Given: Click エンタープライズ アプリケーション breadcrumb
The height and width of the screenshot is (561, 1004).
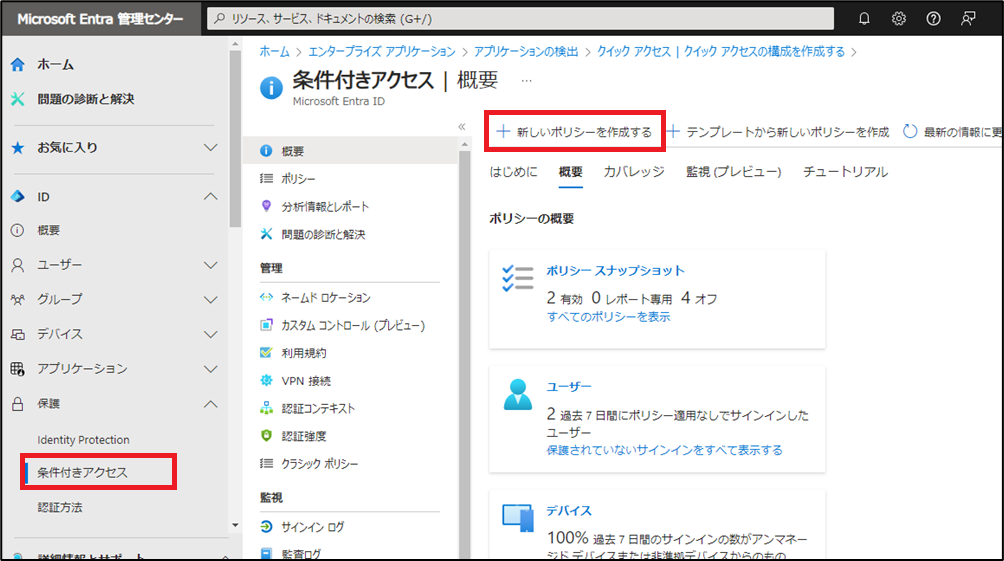Looking at the screenshot, I should pyautogui.click(x=382, y=52).
